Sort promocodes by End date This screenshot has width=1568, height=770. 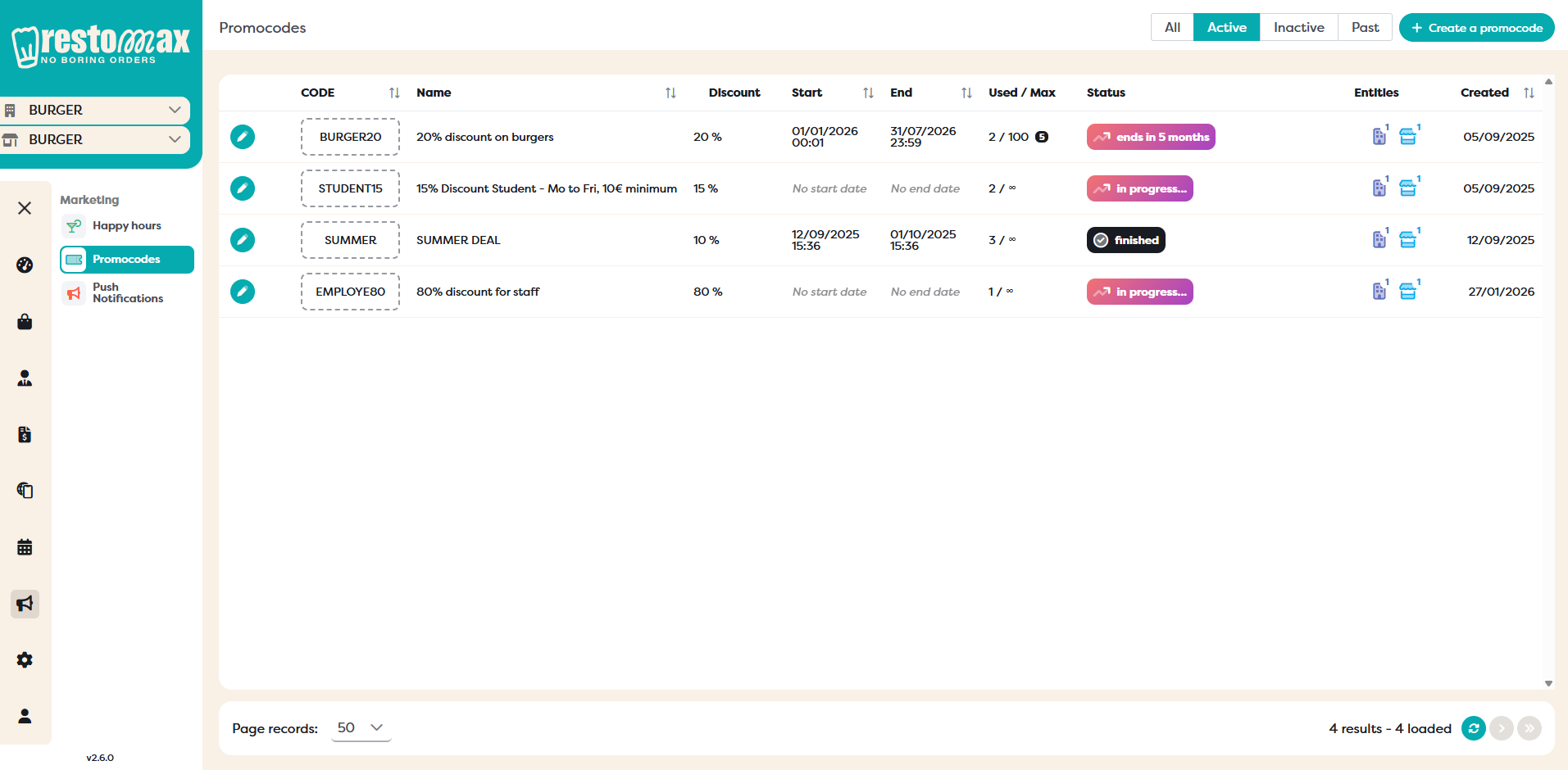tap(966, 93)
